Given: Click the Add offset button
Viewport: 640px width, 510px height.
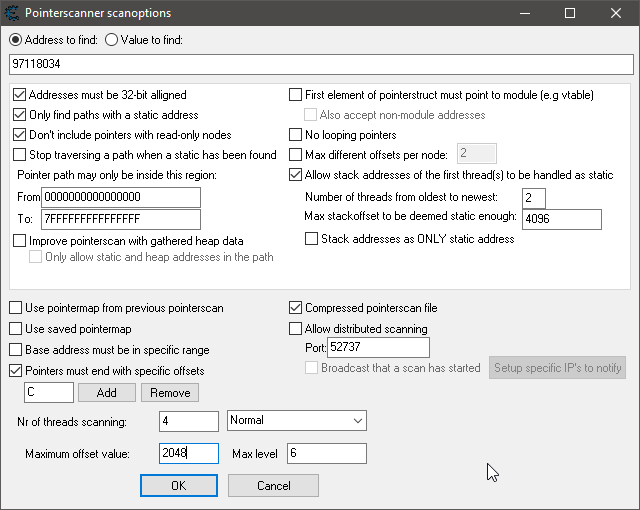Looking at the screenshot, I should coord(106,393).
